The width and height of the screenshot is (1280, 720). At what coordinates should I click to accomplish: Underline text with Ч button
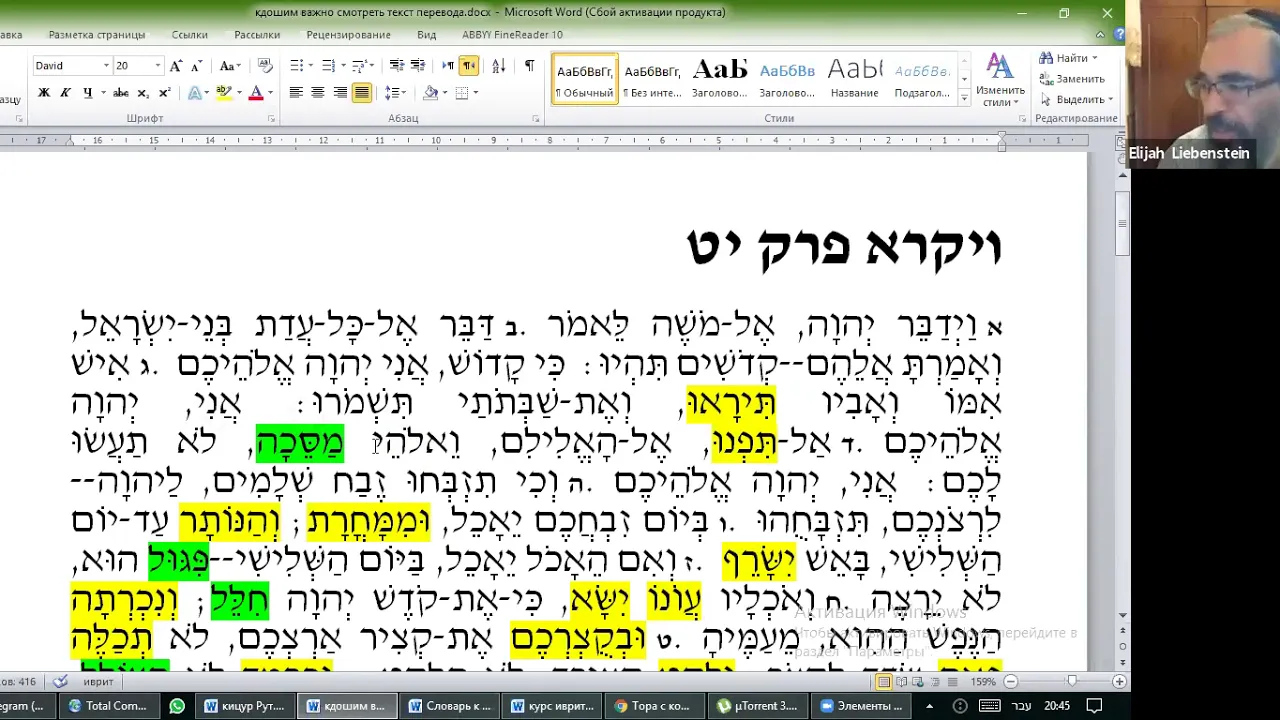[87, 93]
